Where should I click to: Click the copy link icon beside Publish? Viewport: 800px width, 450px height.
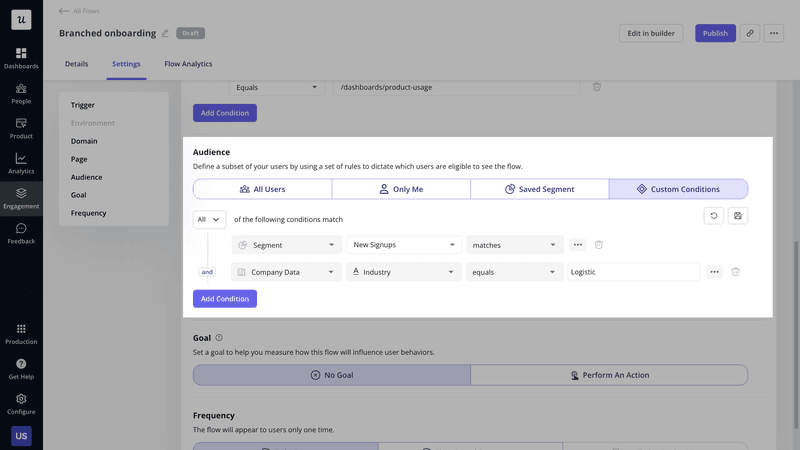[x=750, y=33]
